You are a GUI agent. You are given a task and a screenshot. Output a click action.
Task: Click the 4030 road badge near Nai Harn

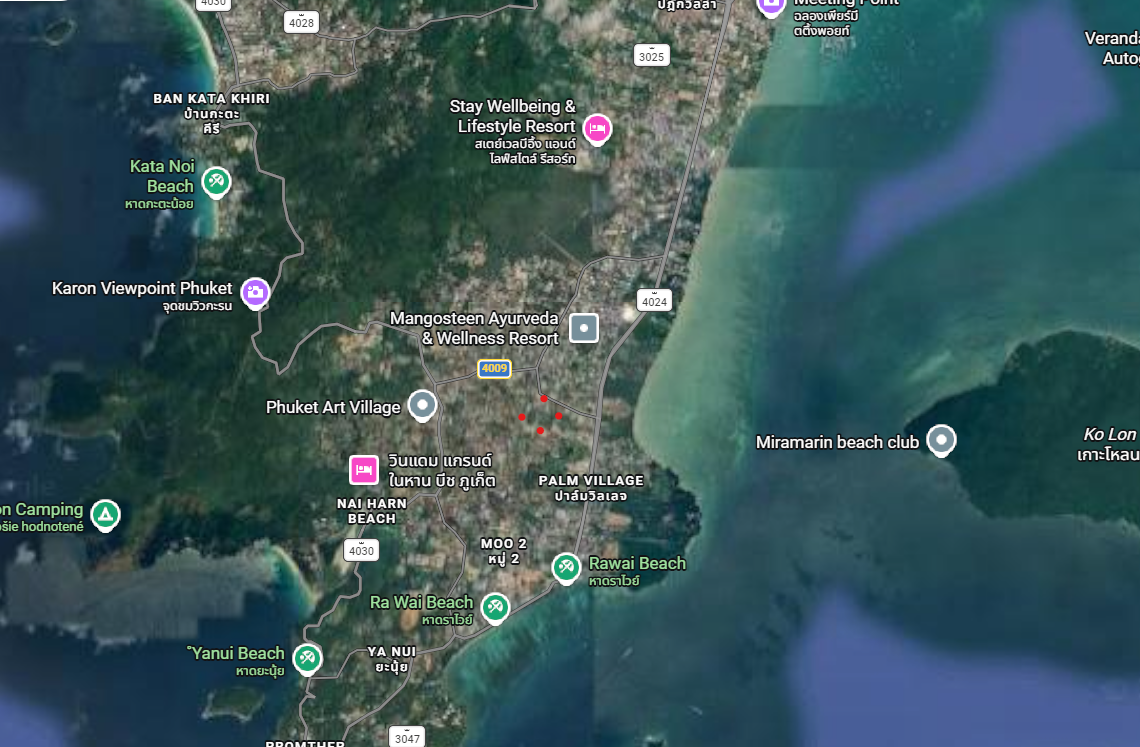point(361,550)
